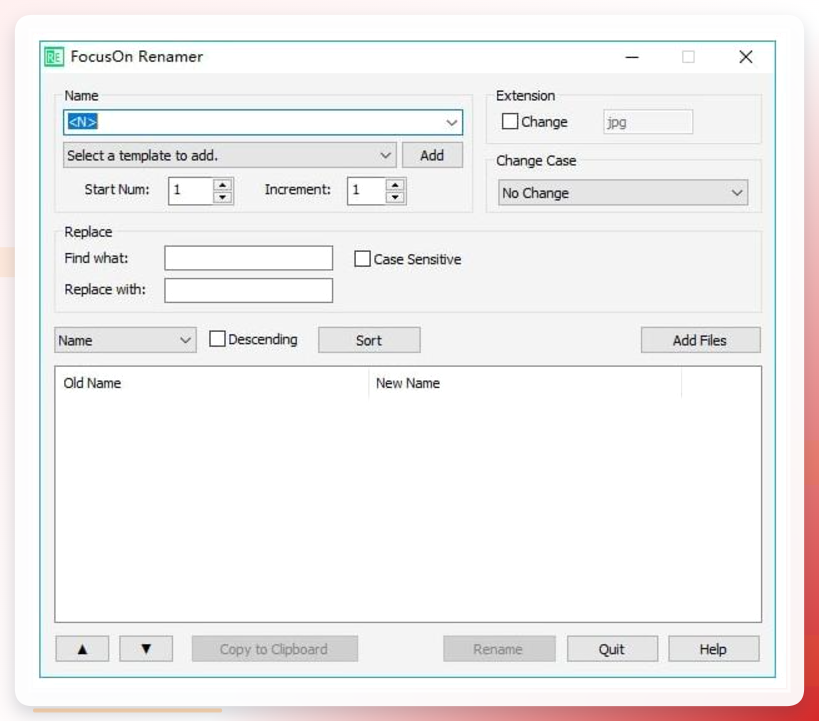Open the Help button
The width and height of the screenshot is (819, 721).
(713, 649)
